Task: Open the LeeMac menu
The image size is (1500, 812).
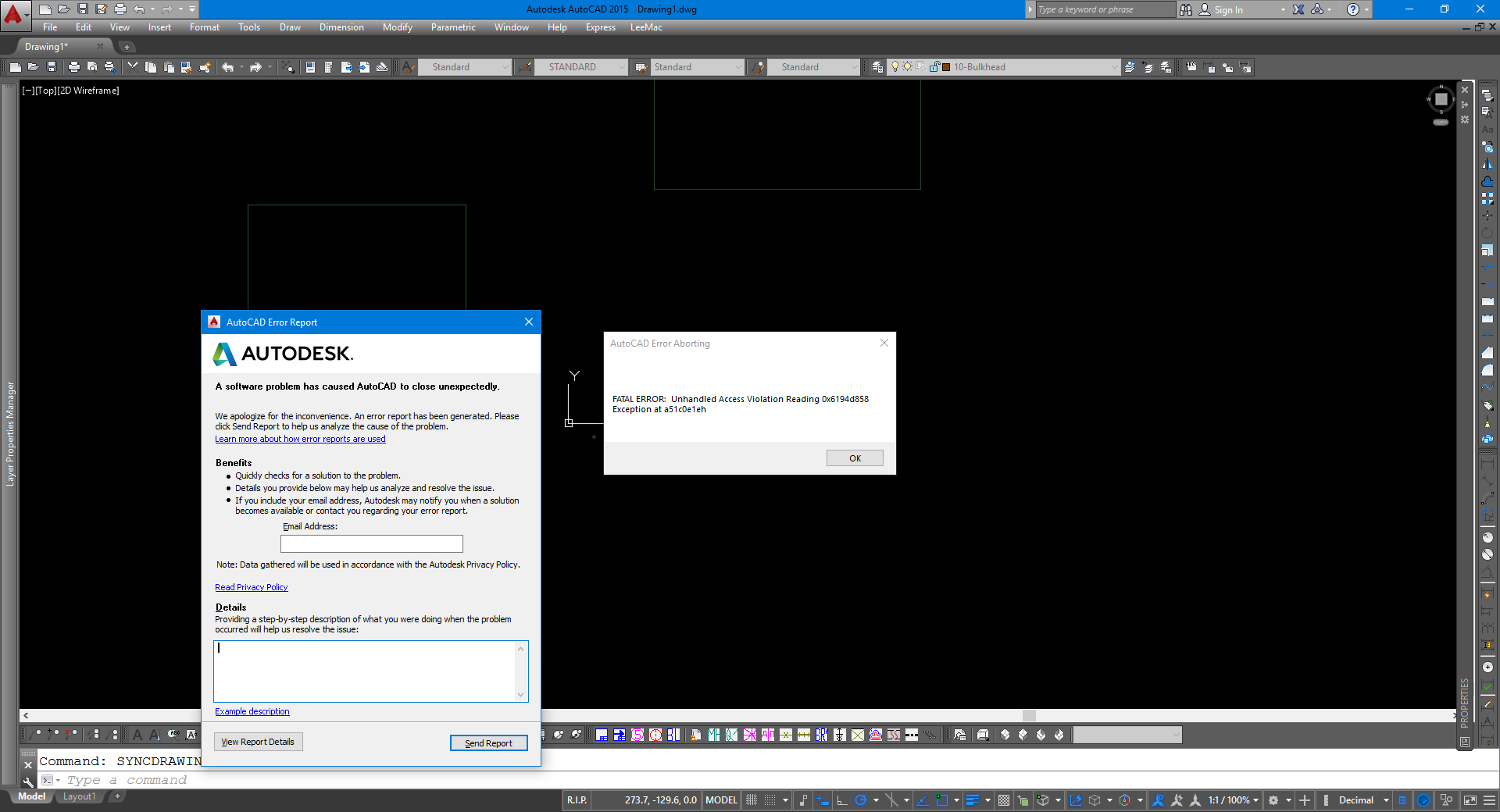Action: [x=646, y=27]
